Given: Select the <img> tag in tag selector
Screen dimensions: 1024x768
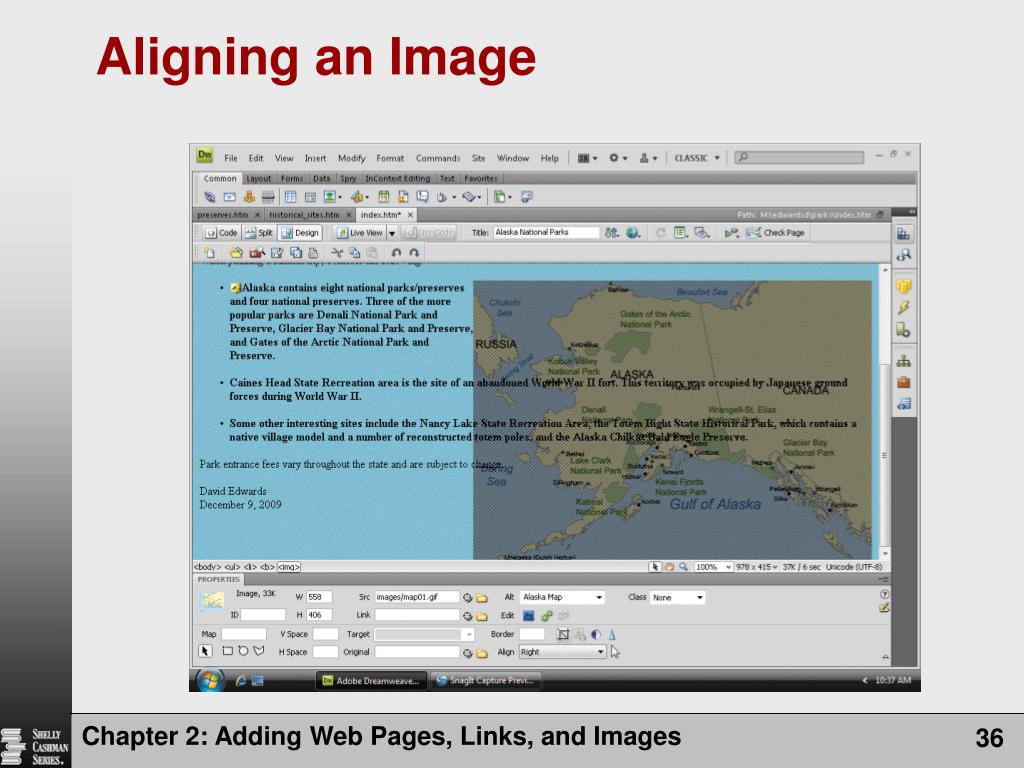Looking at the screenshot, I should point(289,567).
